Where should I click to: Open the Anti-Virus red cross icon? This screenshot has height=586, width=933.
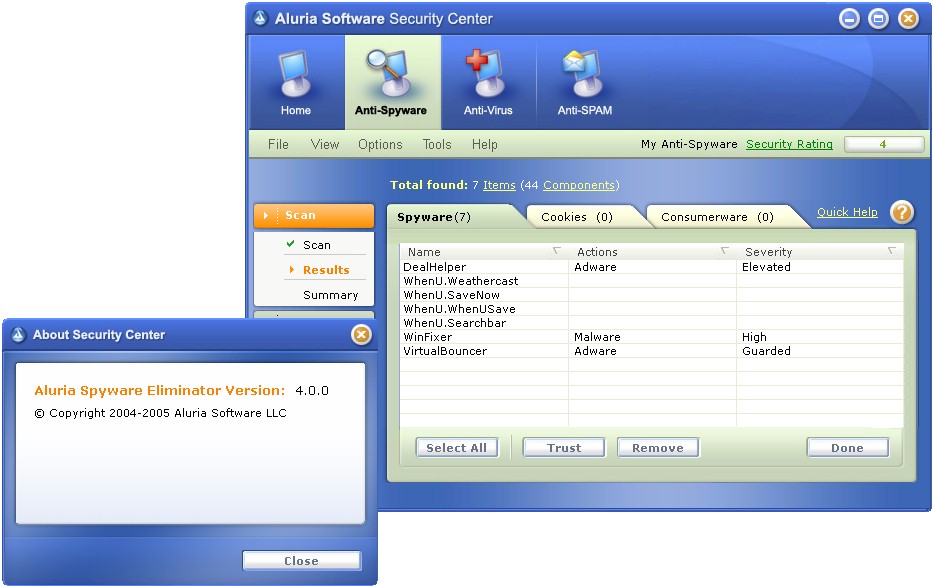tap(487, 74)
